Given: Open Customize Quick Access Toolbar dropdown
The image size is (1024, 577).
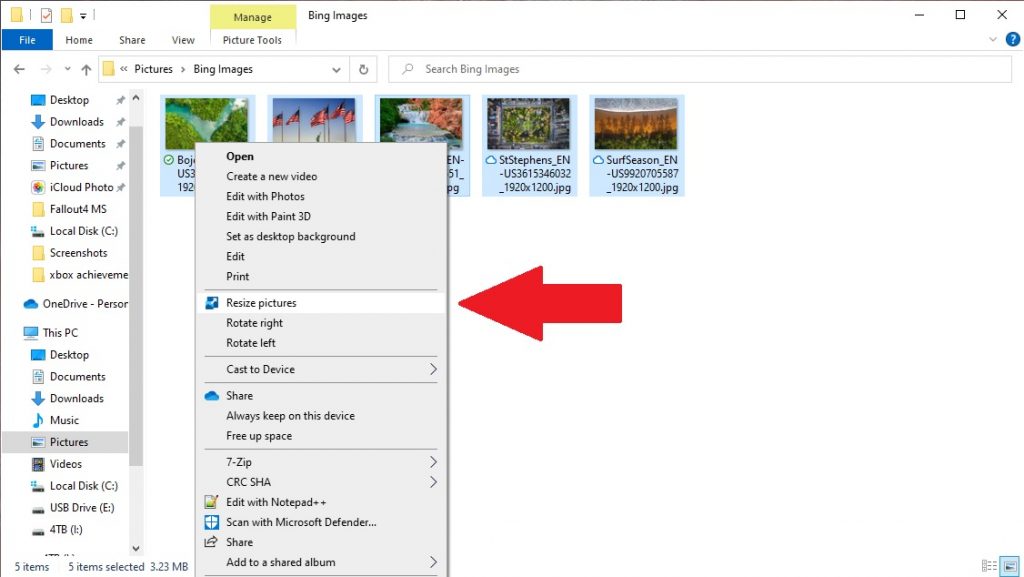Looking at the screenshot, I should pos(83,16).
